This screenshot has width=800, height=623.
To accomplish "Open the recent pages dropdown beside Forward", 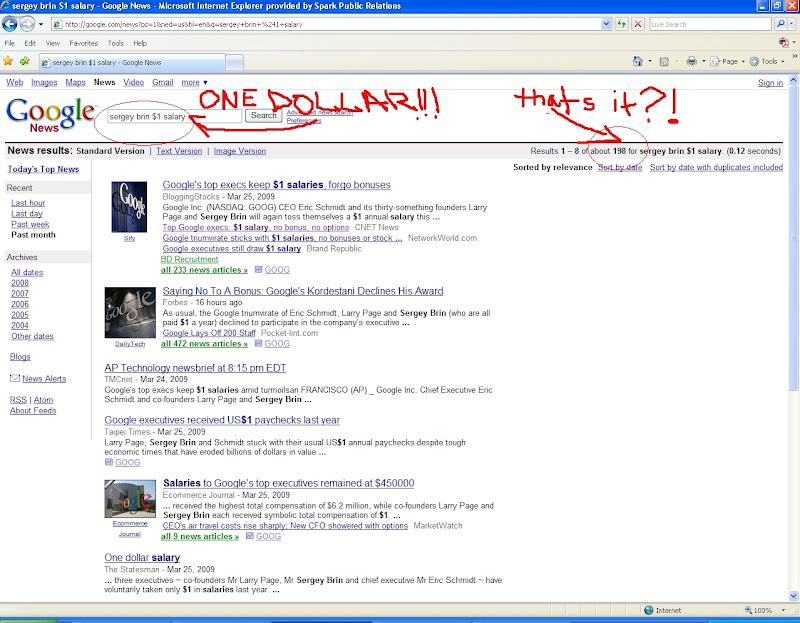I will [41, 24].
